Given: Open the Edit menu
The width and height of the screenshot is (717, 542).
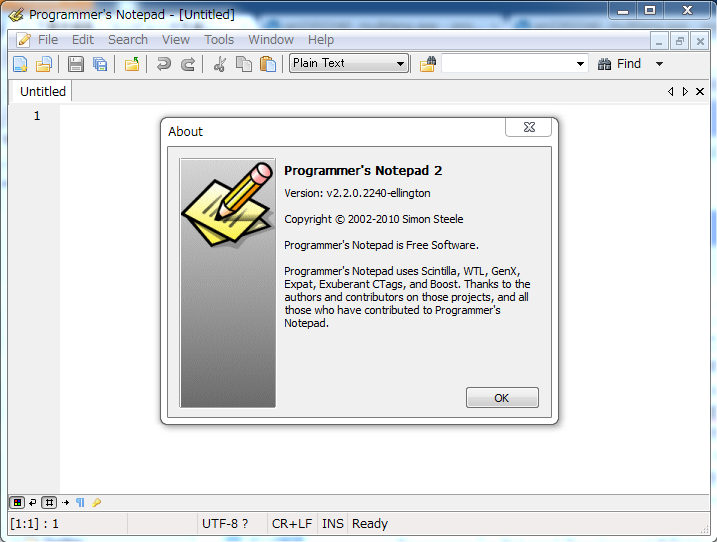Looking at the screenshot, I should click(x=83, y=40).
